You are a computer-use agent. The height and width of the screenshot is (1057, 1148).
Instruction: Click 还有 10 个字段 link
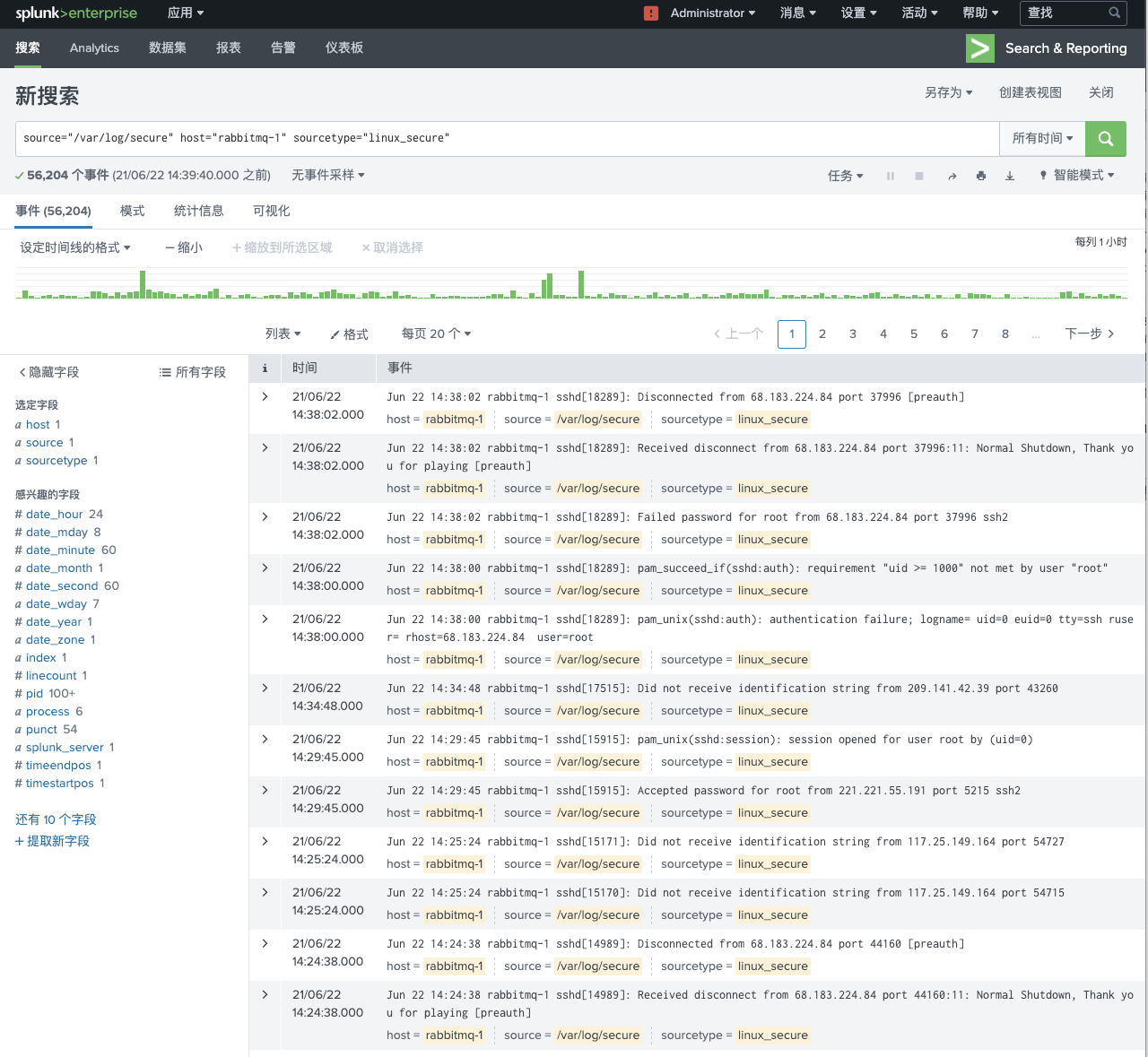(x=56, y=819)
